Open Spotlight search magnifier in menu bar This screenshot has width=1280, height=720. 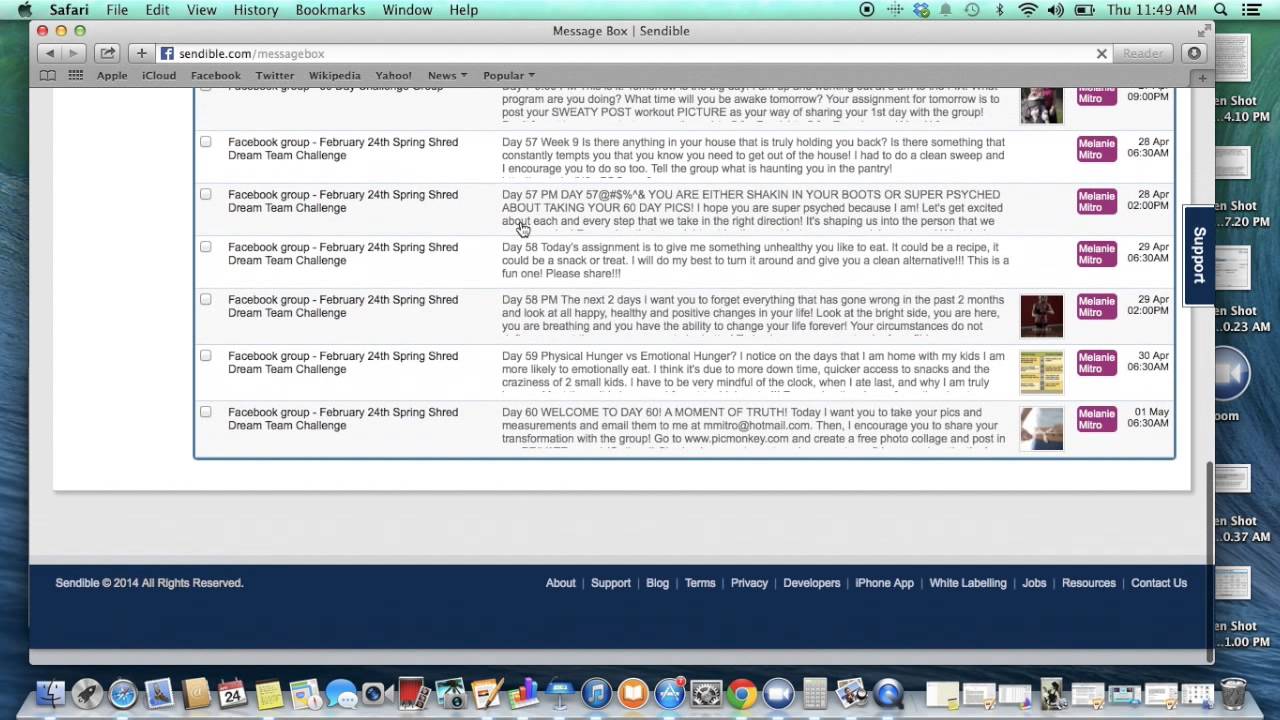(1220, 10)
